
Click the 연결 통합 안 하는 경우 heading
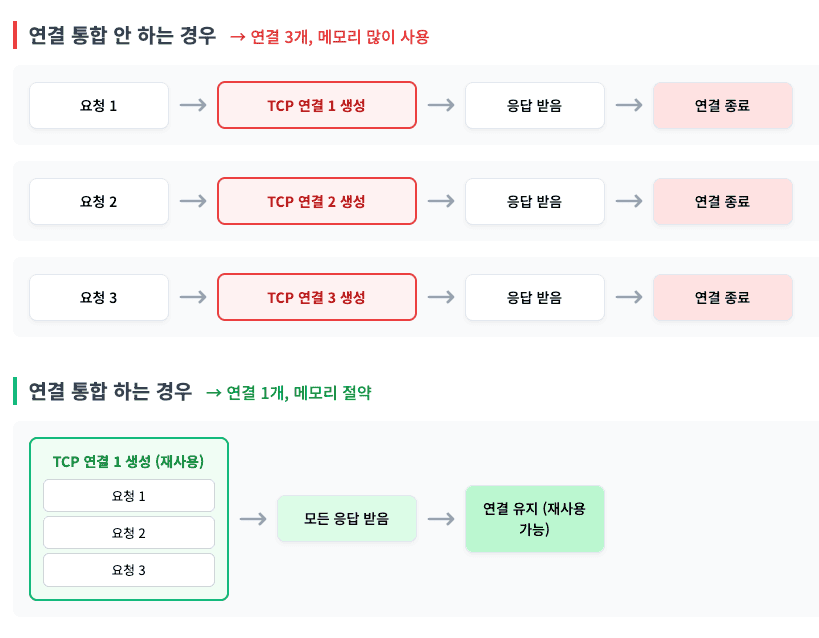(x=122, y=36)
